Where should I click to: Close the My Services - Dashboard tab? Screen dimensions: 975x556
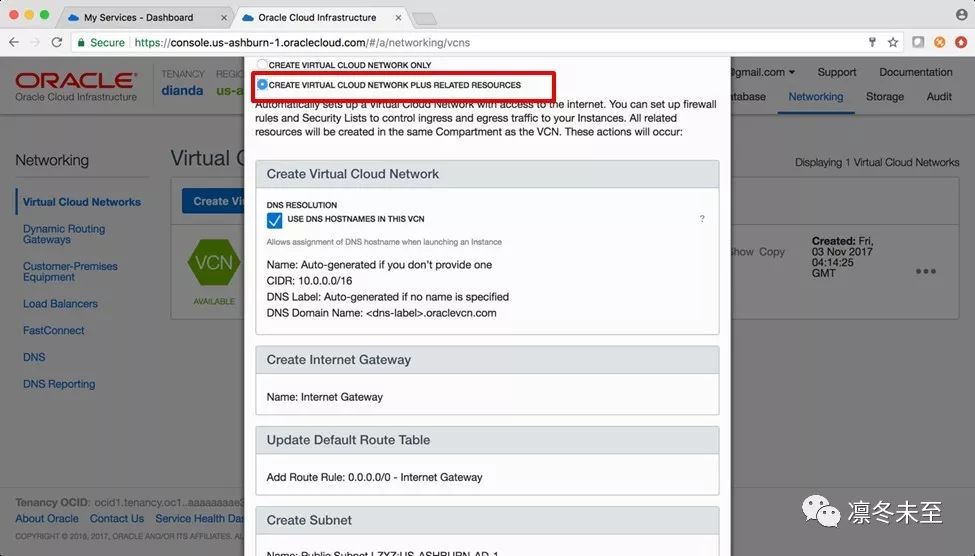point(224,18)
